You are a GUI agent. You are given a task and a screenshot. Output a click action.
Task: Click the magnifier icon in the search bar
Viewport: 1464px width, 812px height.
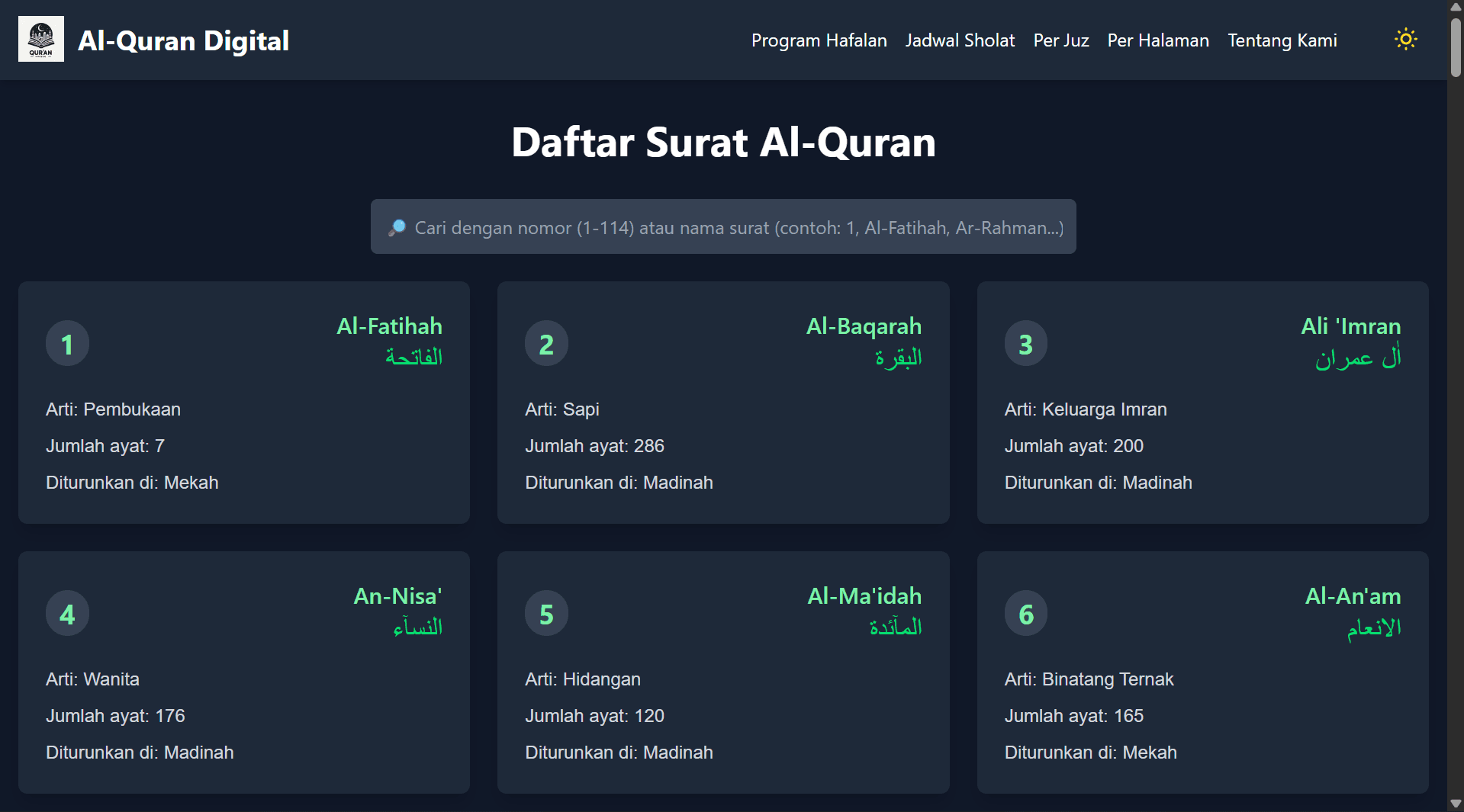[x=397, y=226]
